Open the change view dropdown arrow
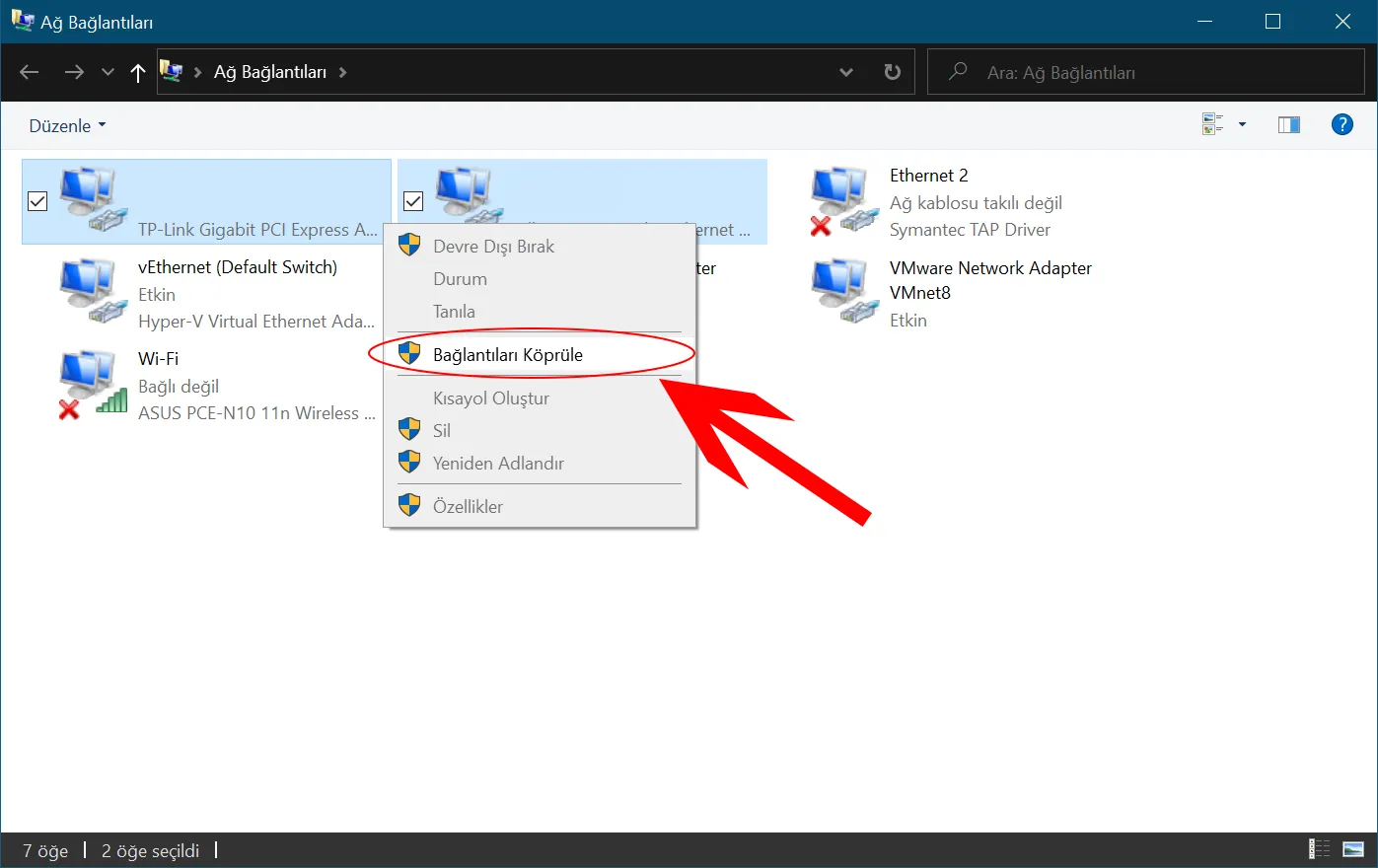 [1242, 123]
